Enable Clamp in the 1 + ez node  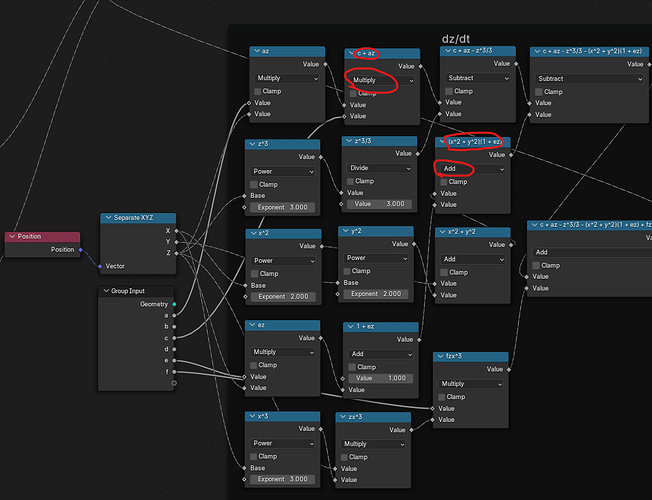[353, 367]
